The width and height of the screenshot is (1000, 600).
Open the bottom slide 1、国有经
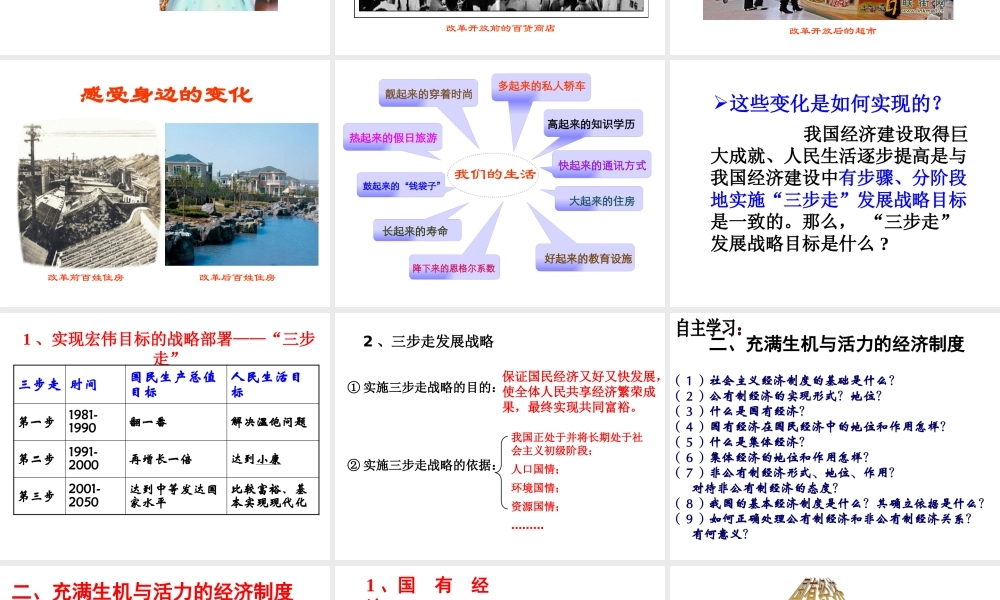(499, 583)
